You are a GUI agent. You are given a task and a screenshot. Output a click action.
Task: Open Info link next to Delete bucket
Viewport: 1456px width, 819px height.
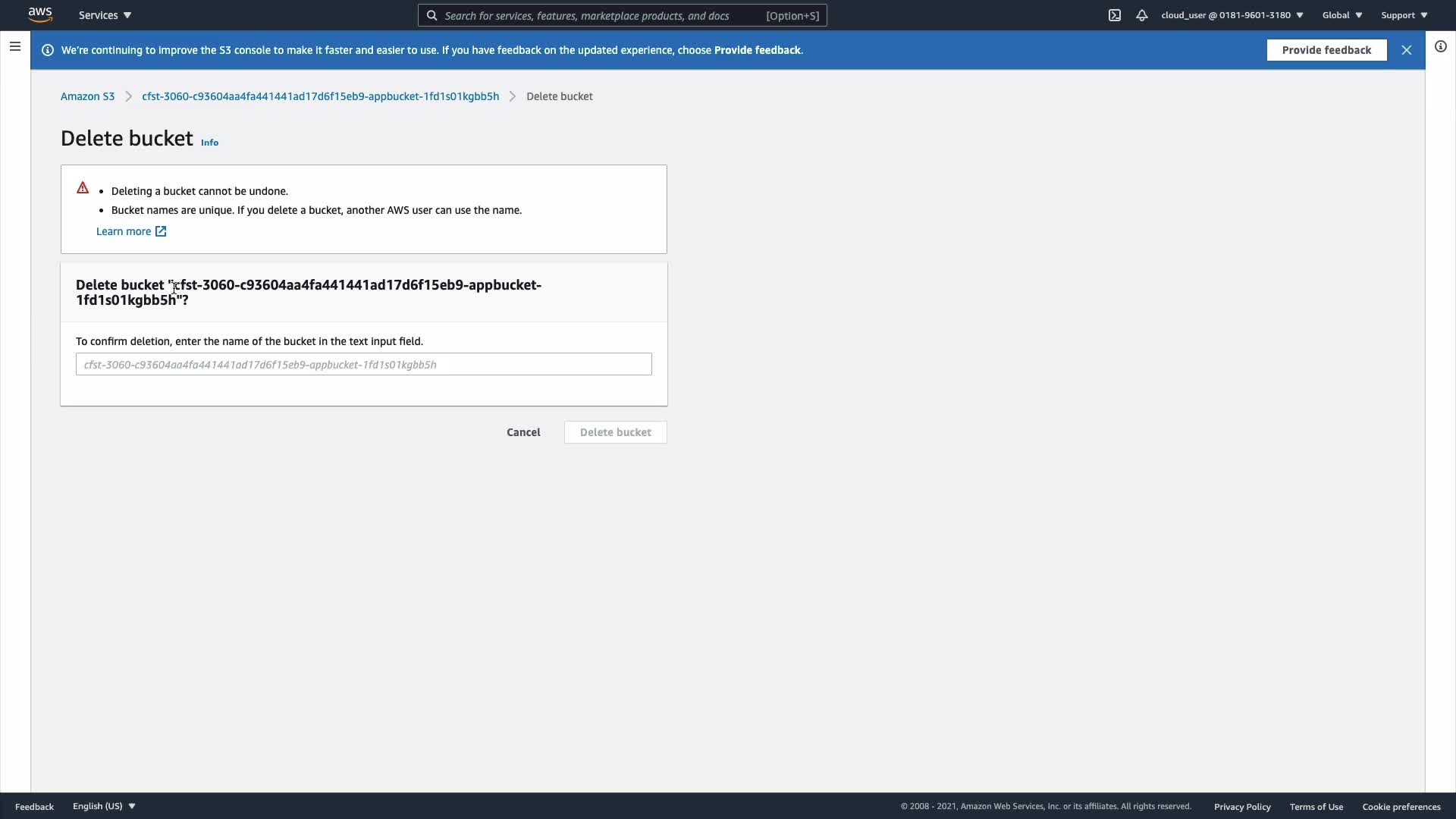[x=209, y=143]
